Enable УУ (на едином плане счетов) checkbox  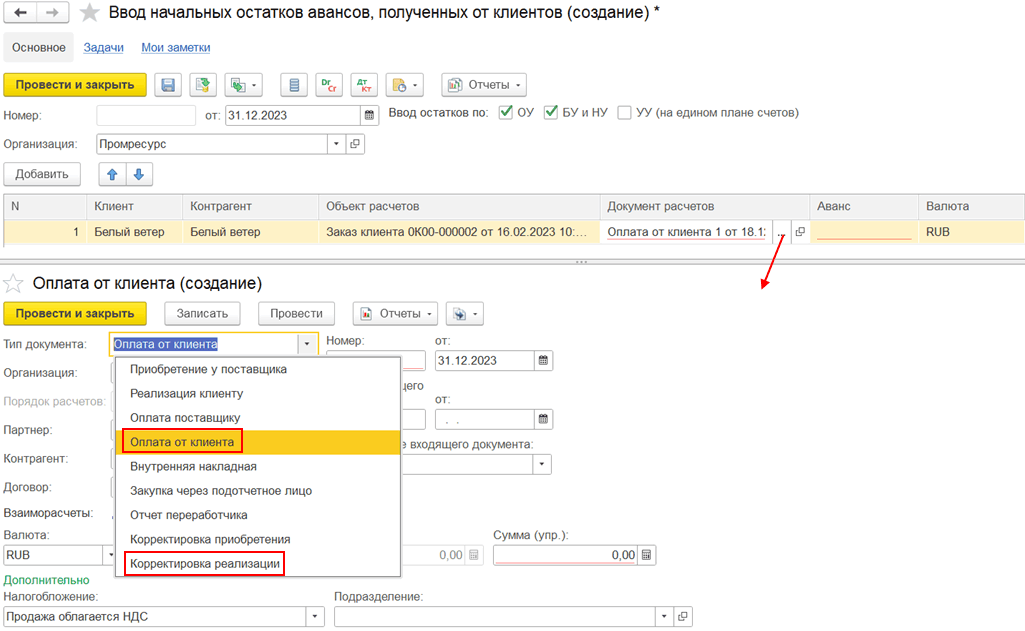[624, 112]
